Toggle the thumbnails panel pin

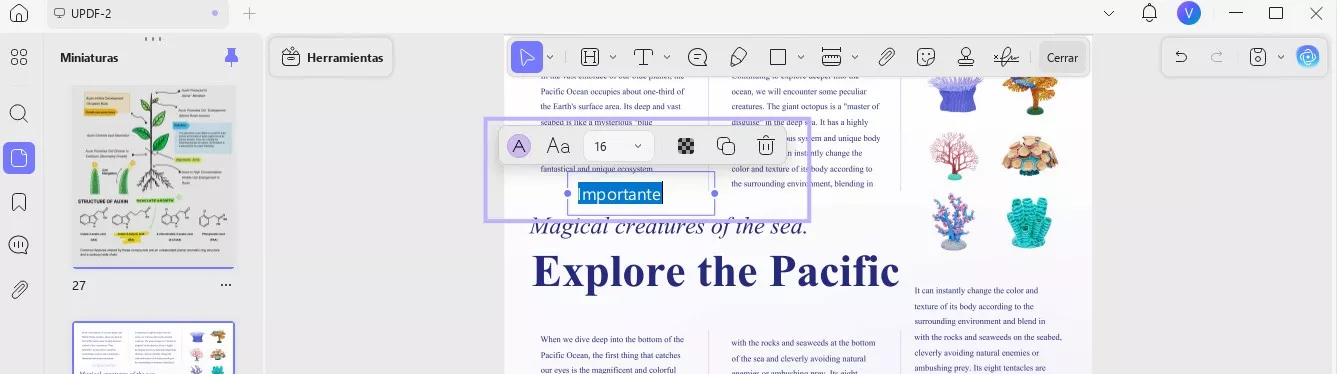coord(232,57)
